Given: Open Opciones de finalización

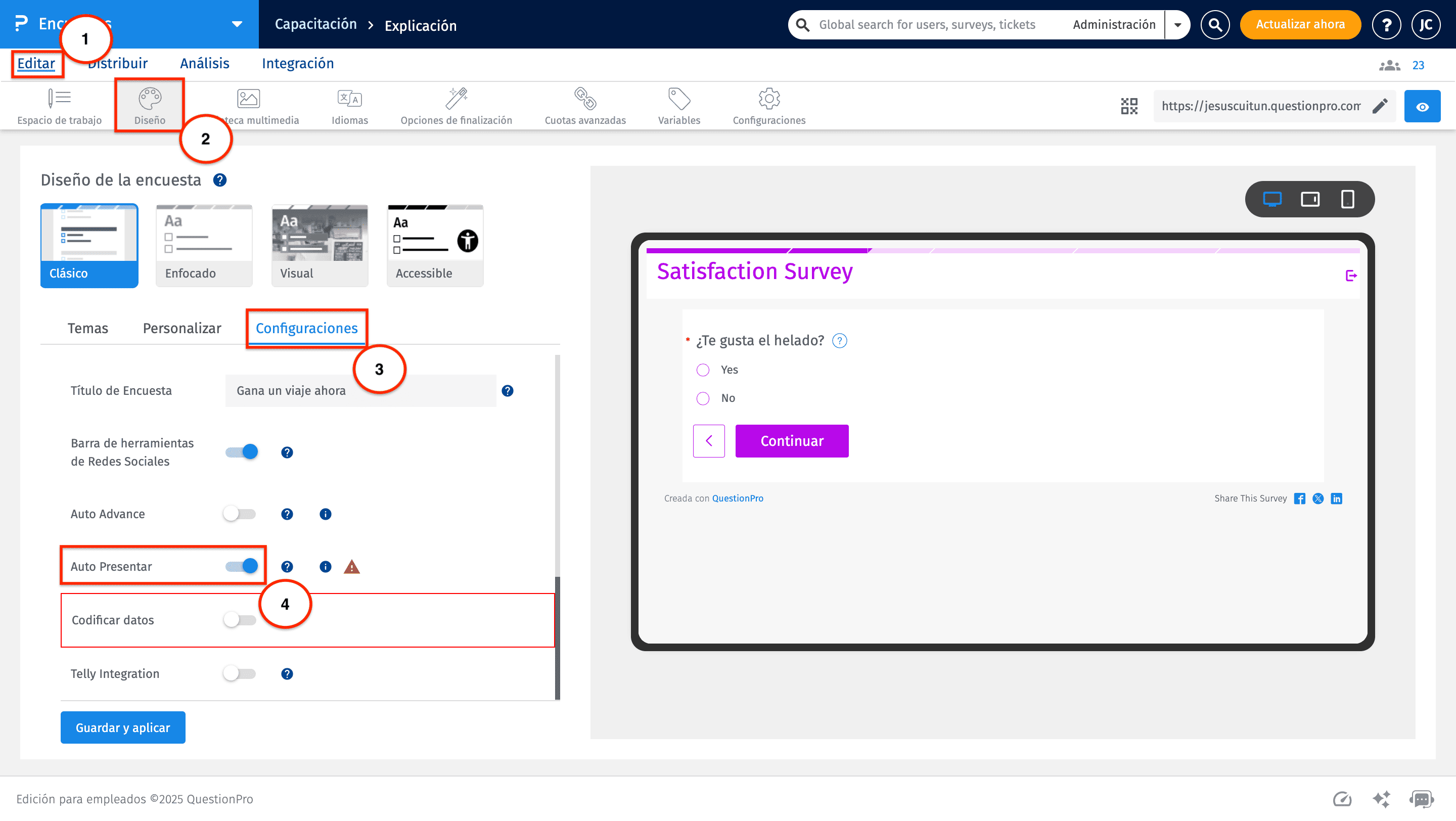Looking at the screenshot, I should (456, 105).
